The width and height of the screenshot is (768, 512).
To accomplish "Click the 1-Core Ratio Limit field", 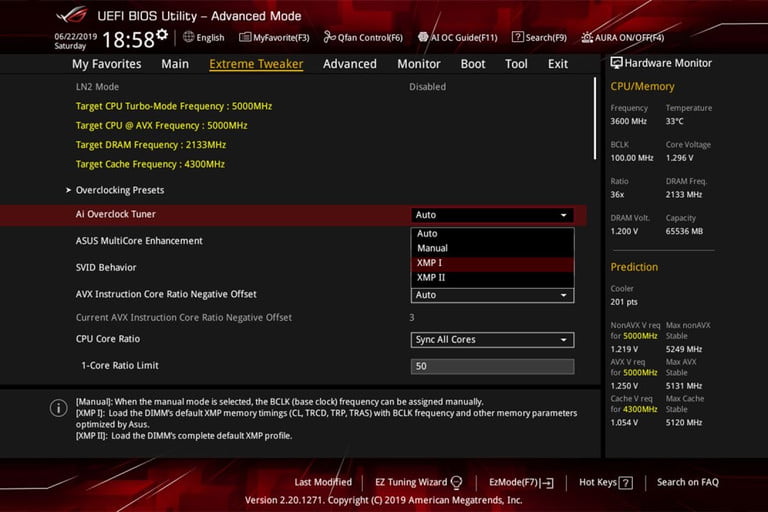I will tap(492, 366).
